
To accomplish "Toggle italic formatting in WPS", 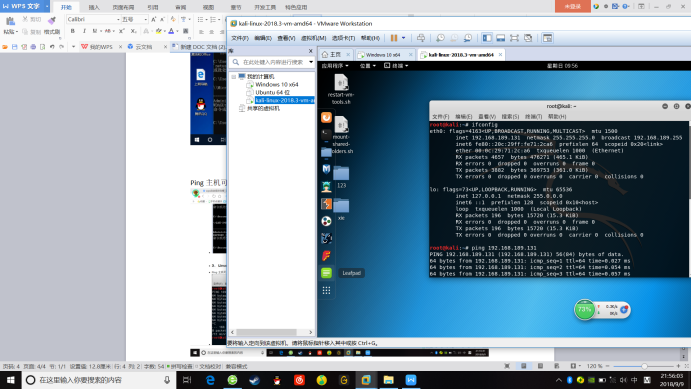I will tap(84, 31).
